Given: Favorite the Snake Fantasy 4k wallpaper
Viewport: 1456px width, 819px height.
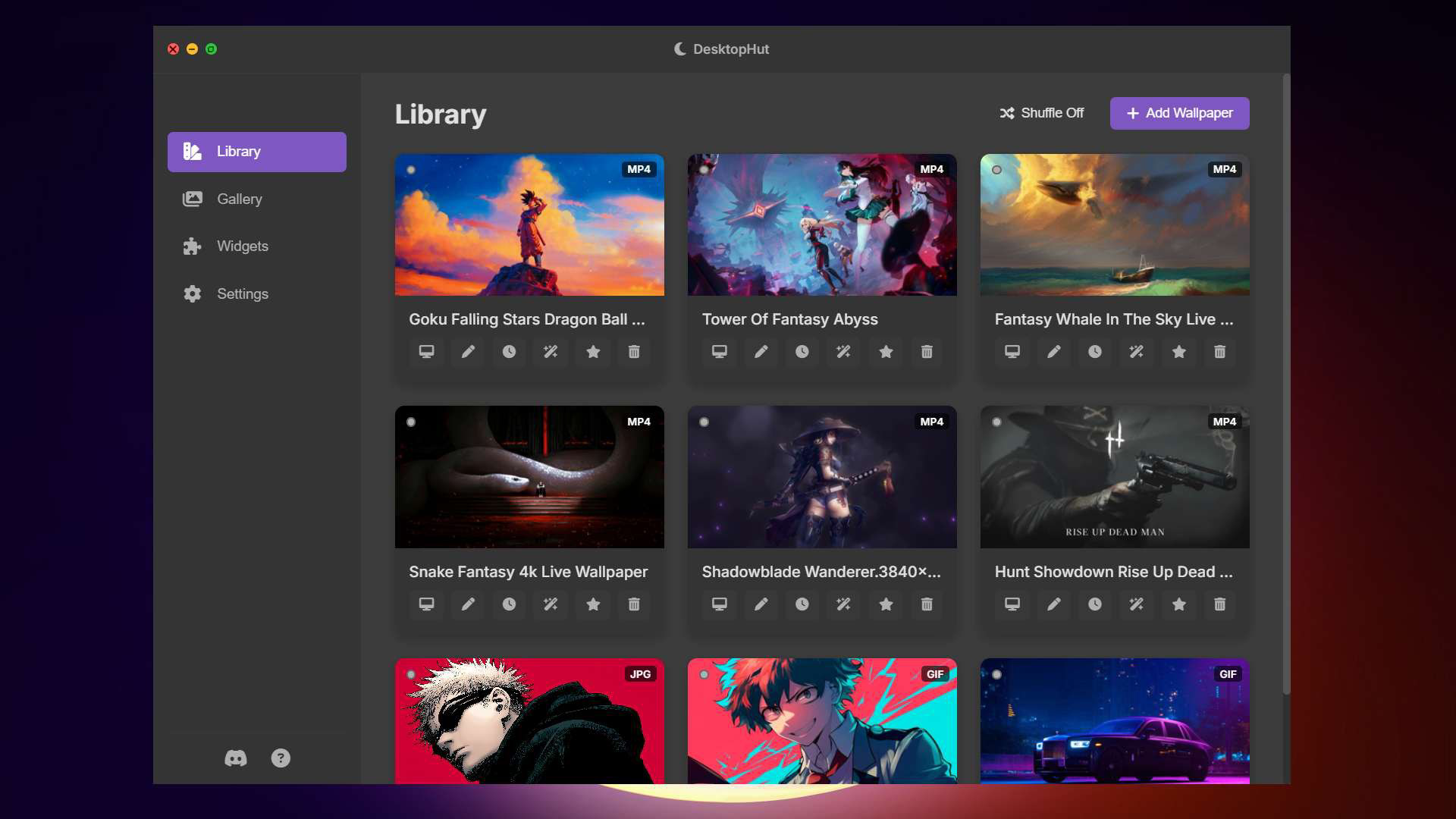Looking at the screenshot, I should [x=592, y=604].
